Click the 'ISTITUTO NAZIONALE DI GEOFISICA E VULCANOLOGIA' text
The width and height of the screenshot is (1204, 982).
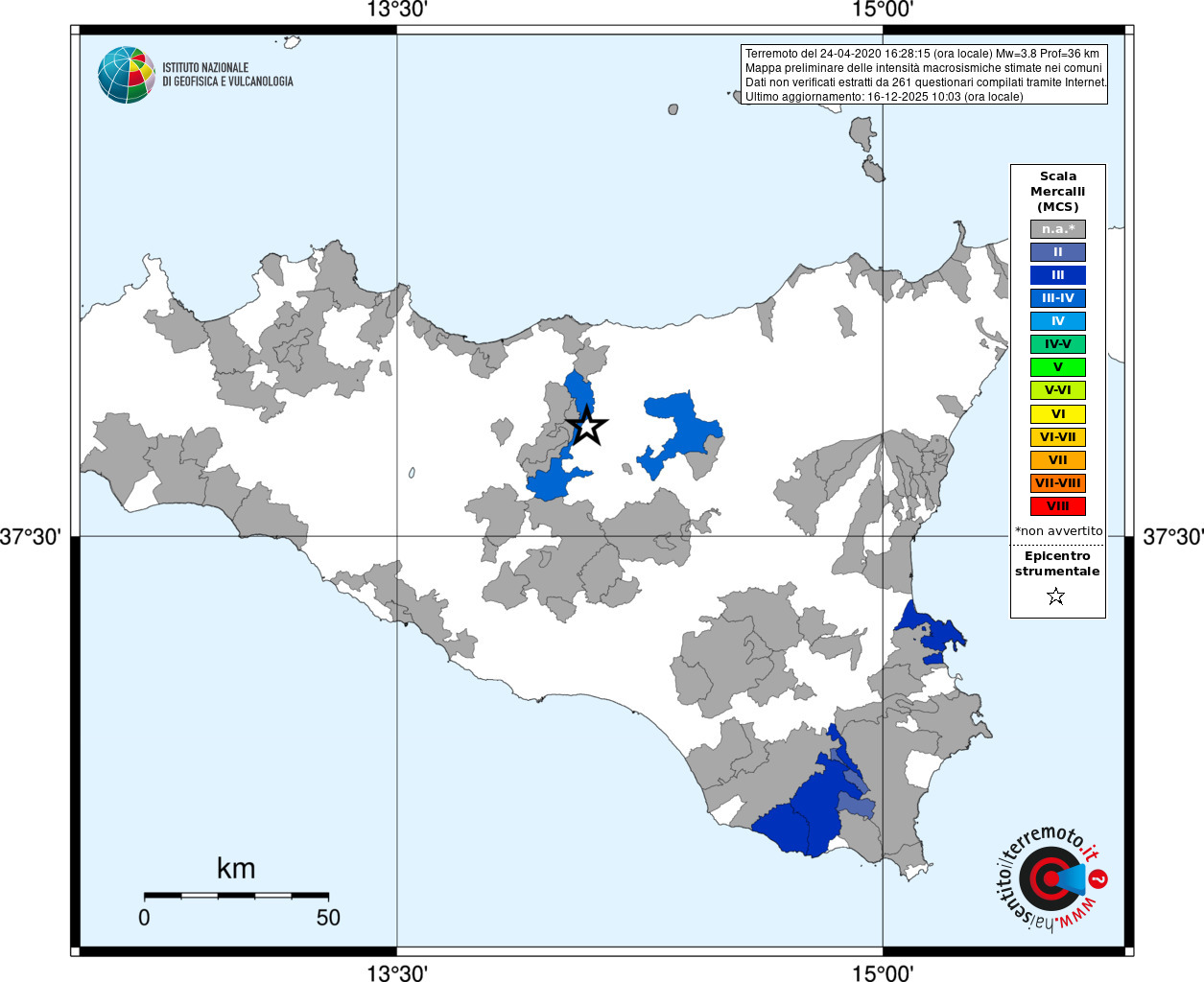coord(227,75)
